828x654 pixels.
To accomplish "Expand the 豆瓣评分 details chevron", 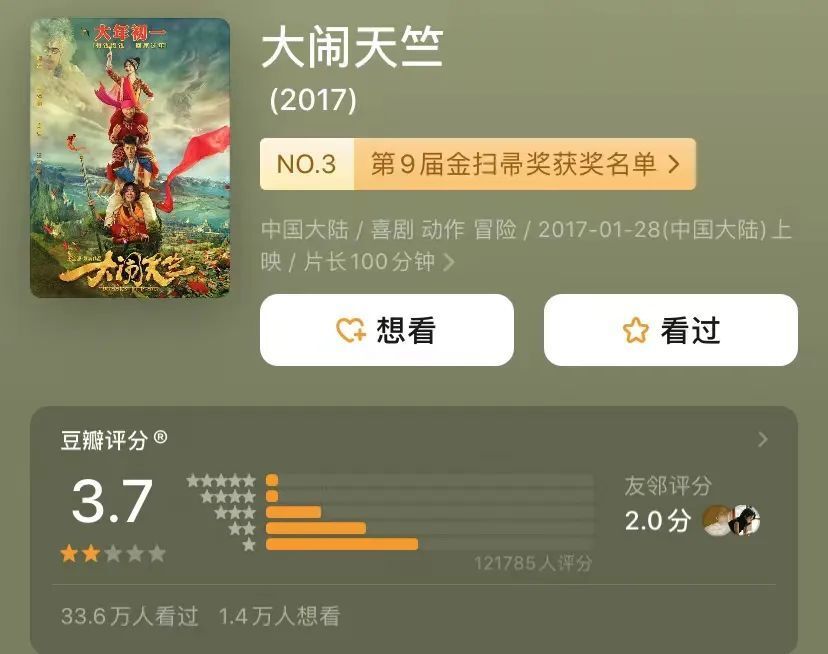I will (x=763, y=440).
